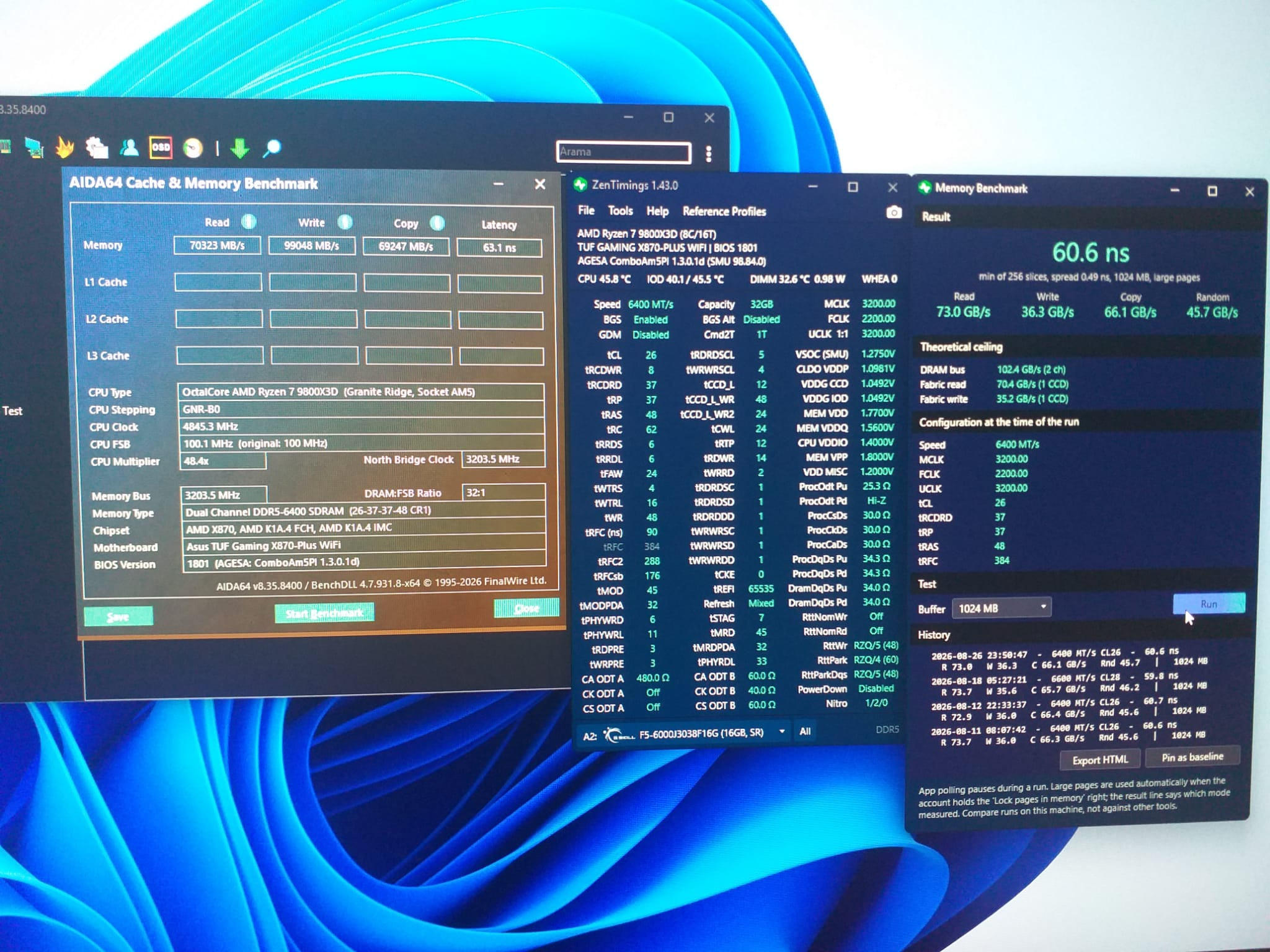Click the Pin as baseline button
This screenshot has height=952, width=1270.
pos(1192,757)
